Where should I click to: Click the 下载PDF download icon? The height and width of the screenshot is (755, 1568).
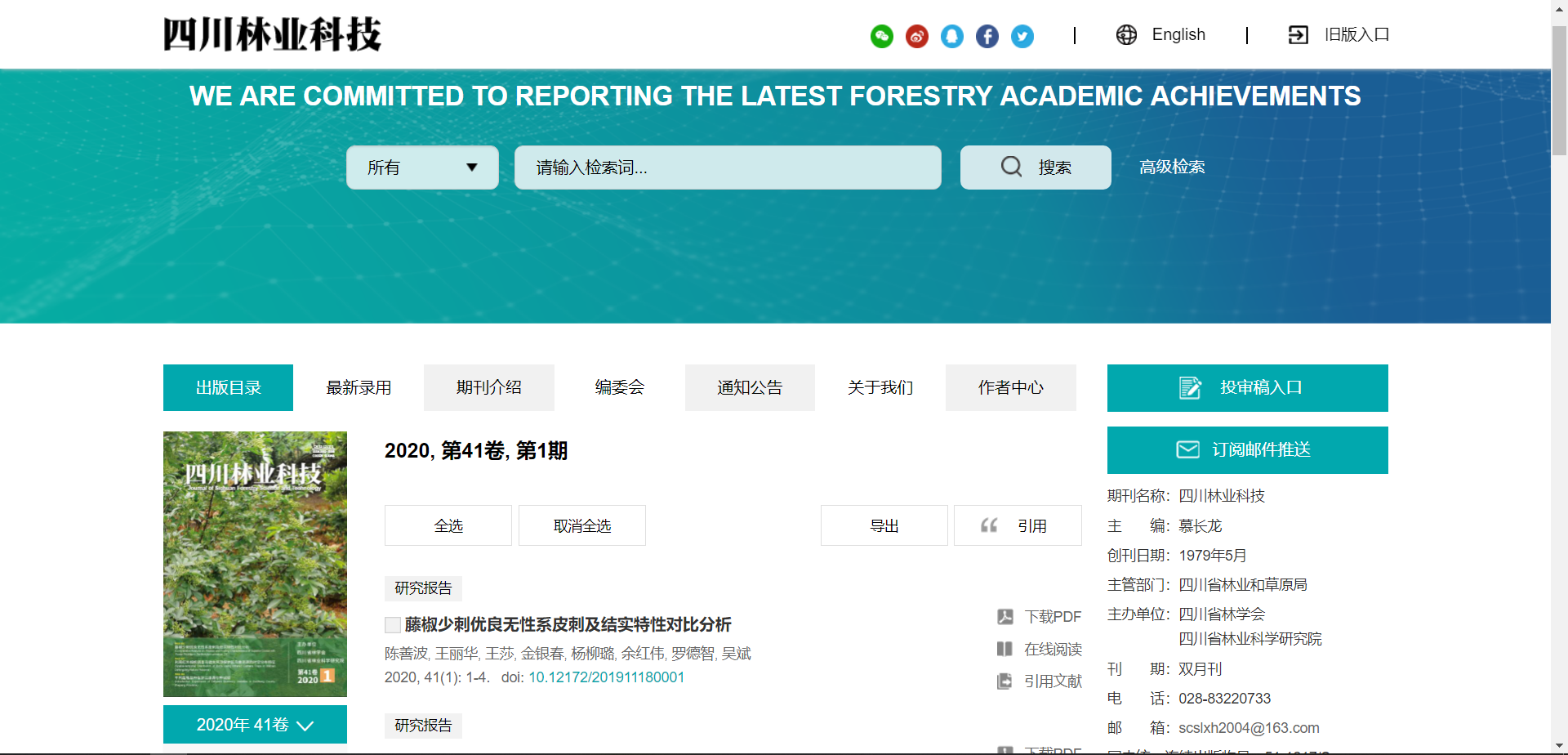(1004, 617)
